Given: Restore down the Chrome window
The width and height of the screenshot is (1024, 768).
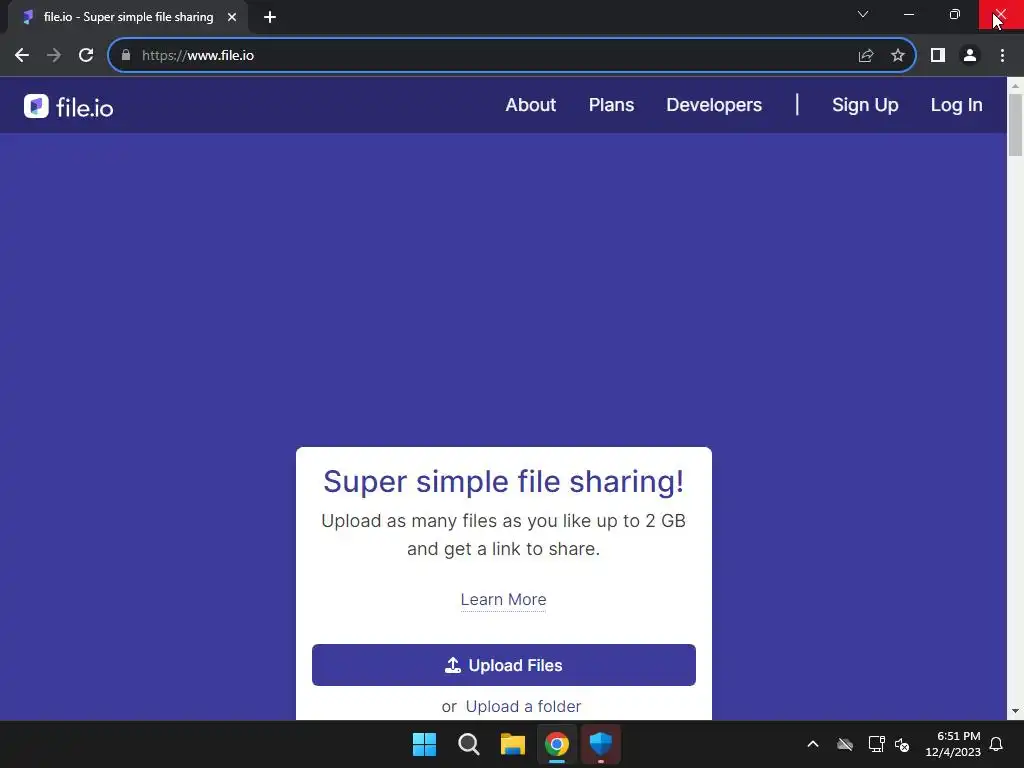Looking at the screenshot, I should [954, 14].
